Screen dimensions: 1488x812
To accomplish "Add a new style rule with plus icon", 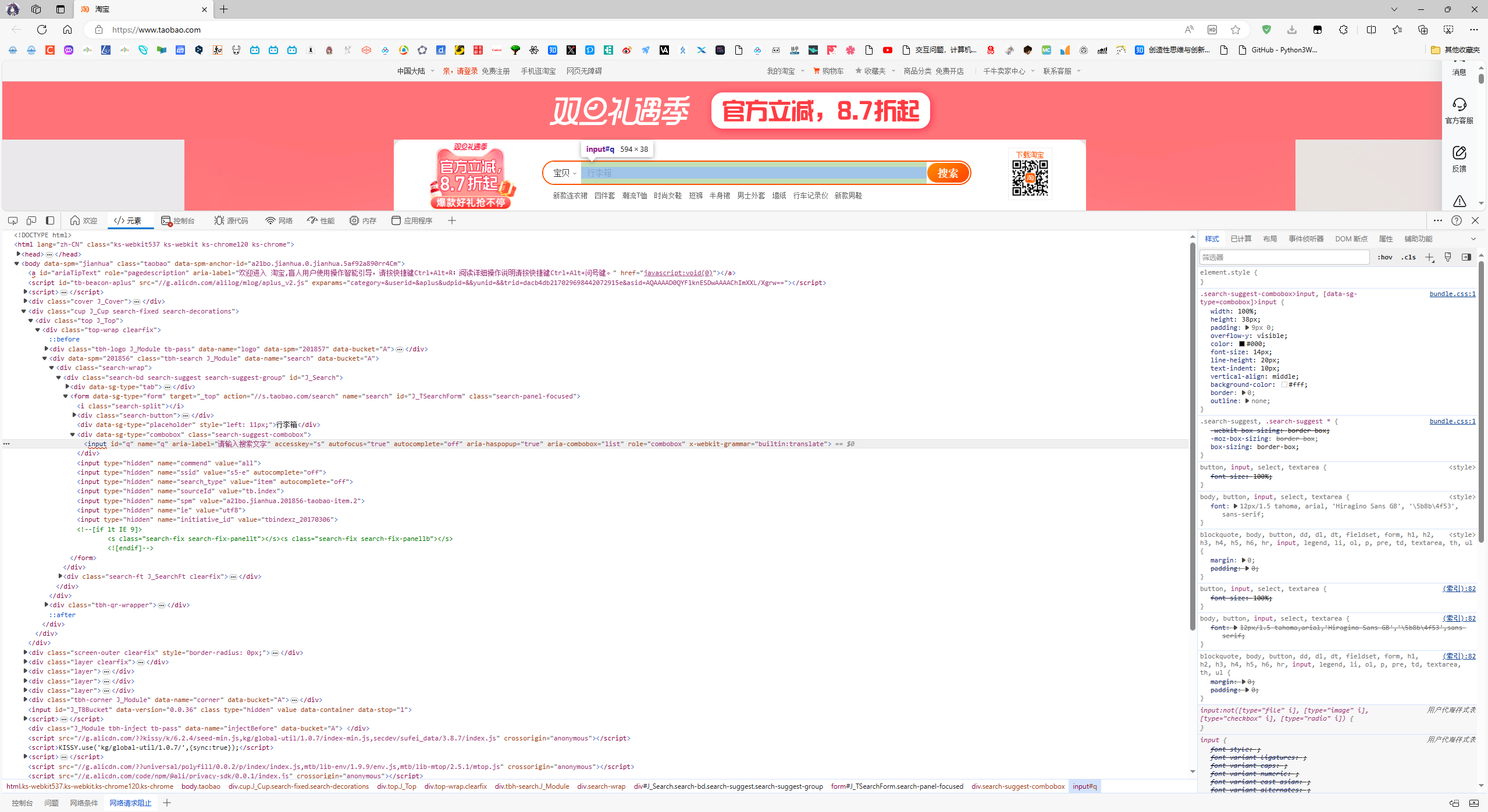I will [x=1429, y=257].
